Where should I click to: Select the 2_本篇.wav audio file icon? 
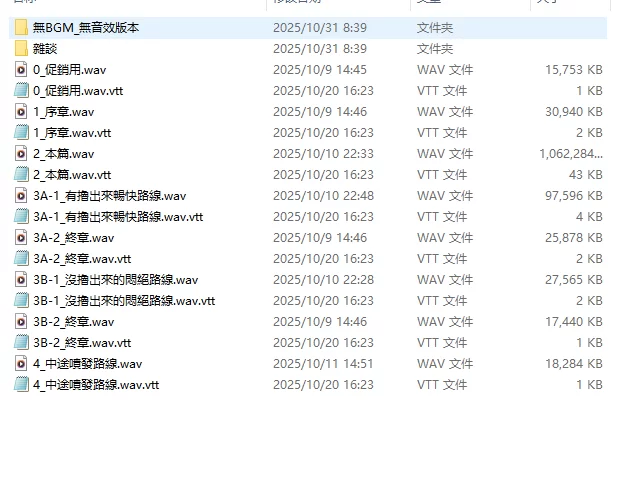(21, 154)
